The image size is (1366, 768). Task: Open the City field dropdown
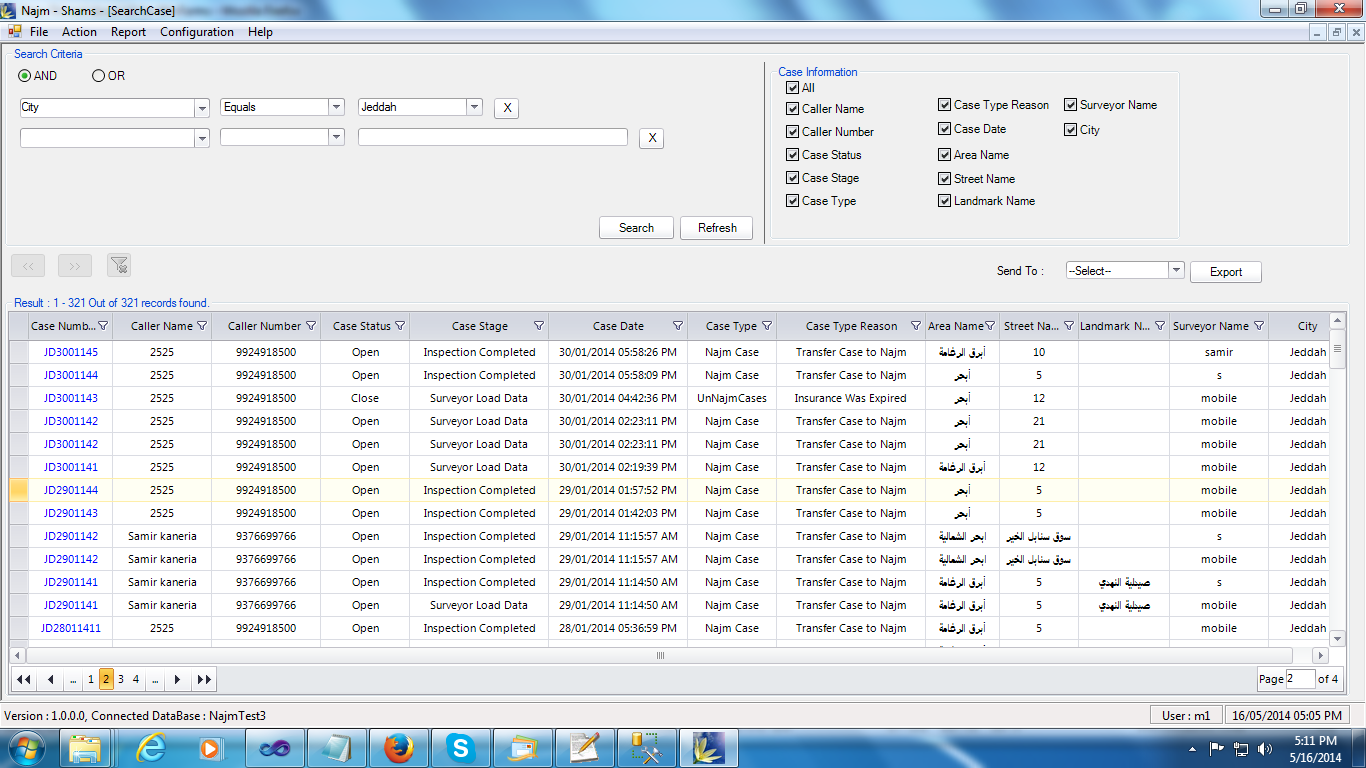tap(202, 108)
